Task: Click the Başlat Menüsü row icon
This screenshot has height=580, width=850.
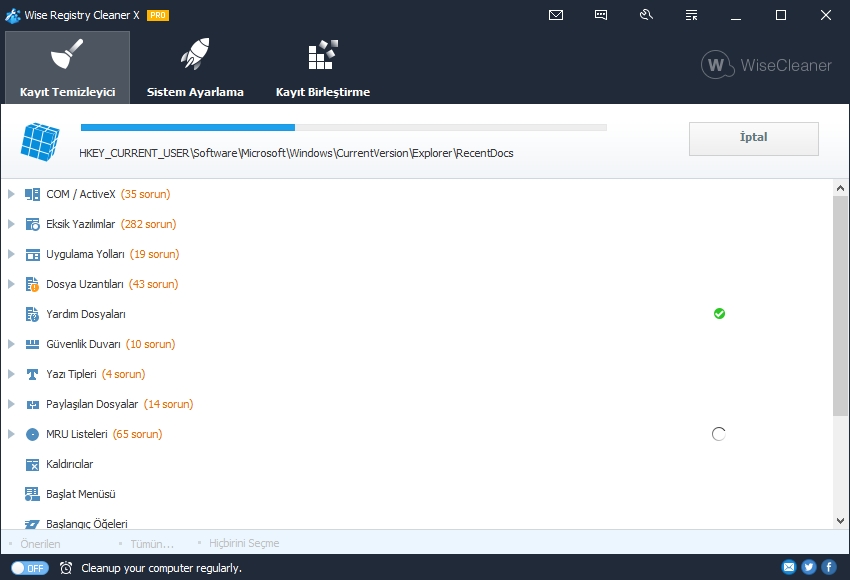Action: point(33,494)
